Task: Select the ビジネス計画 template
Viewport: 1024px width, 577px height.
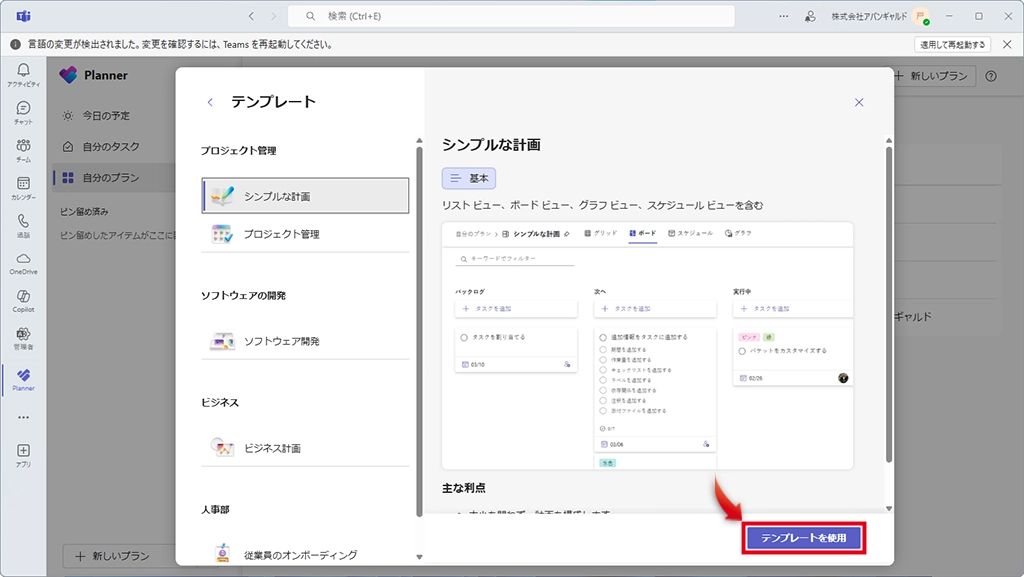Action: 305,448
